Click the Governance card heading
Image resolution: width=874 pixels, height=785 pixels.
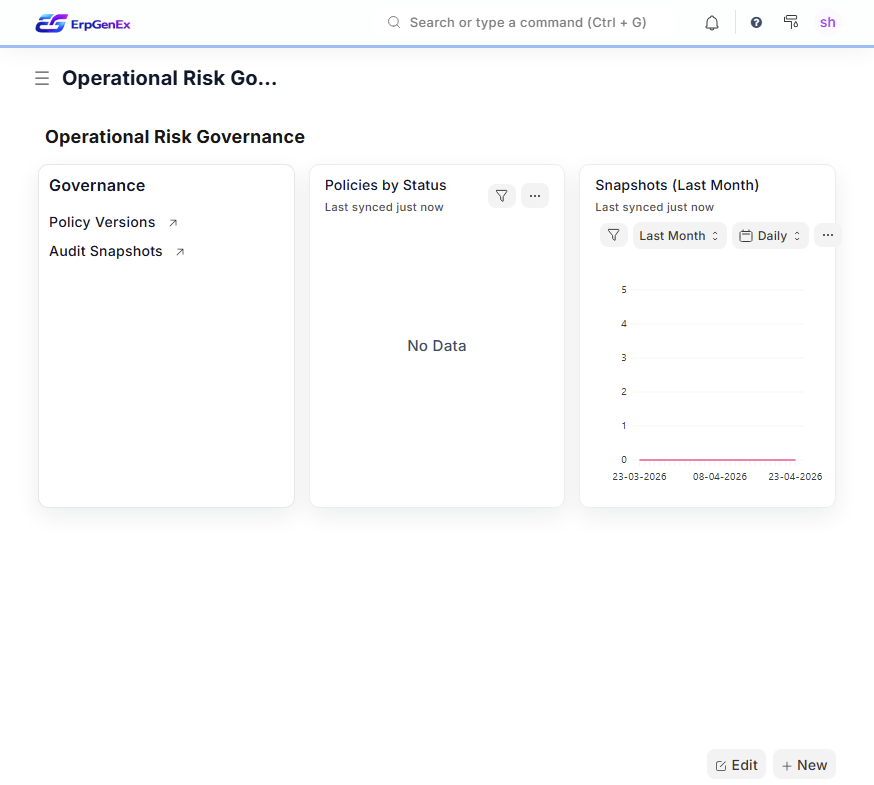[x=97, y=185]
